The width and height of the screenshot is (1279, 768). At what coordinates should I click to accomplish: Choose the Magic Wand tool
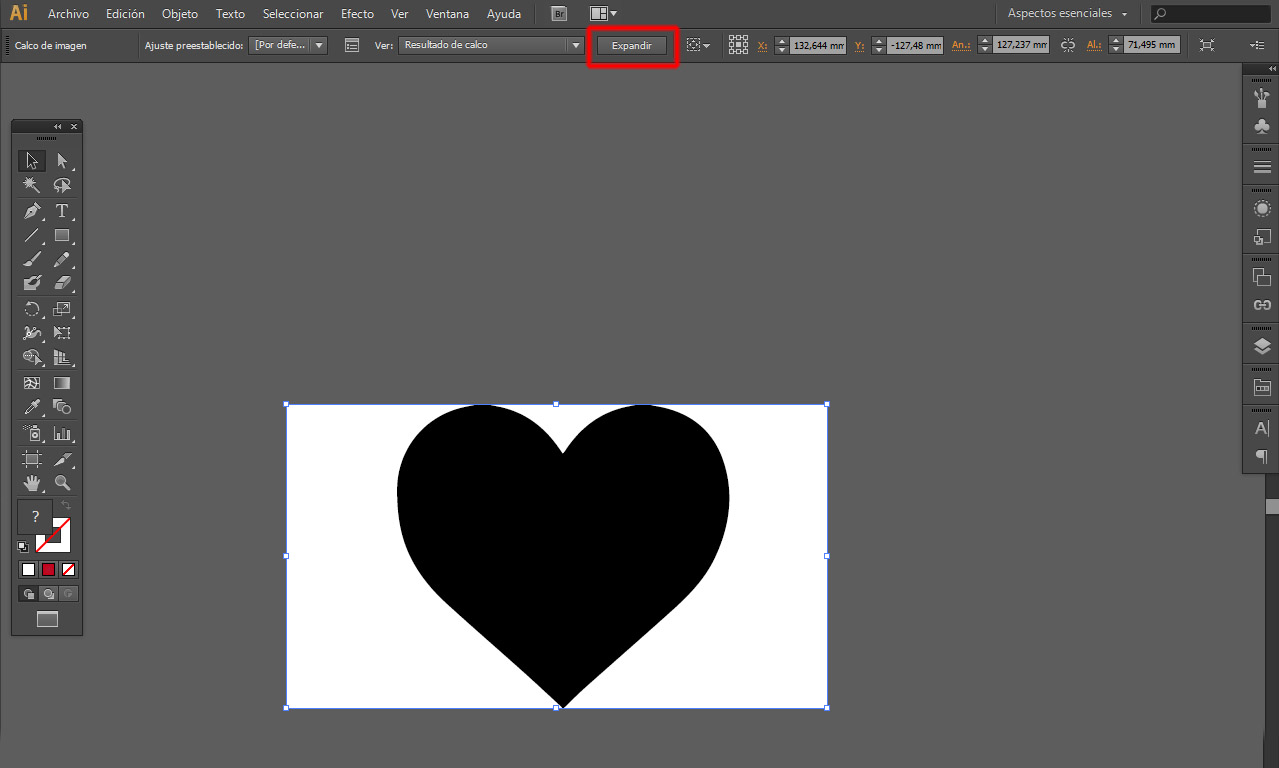coord(31,185)
